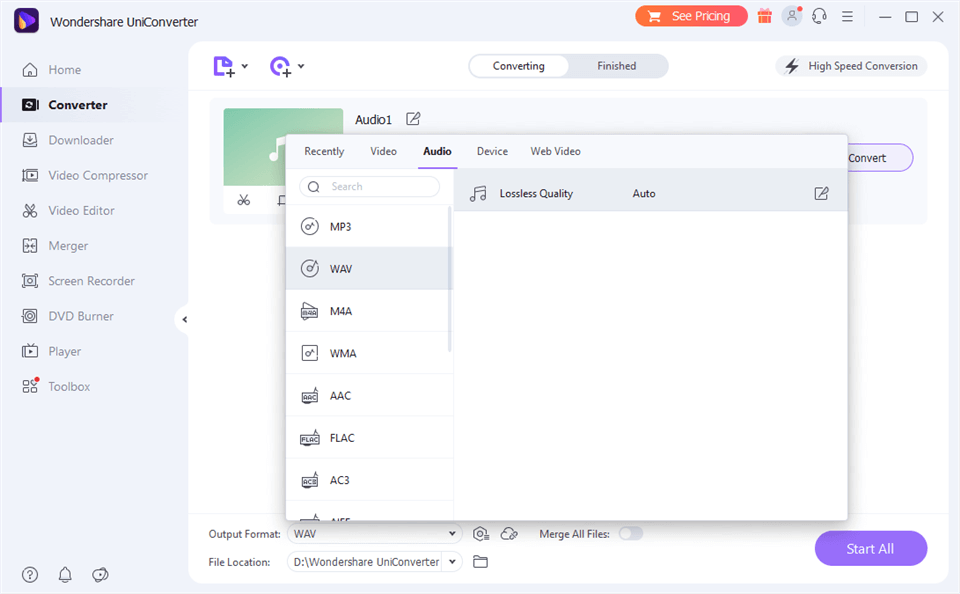Switch to the Device tab
The image size is (960, 594).
pos(492,151)
